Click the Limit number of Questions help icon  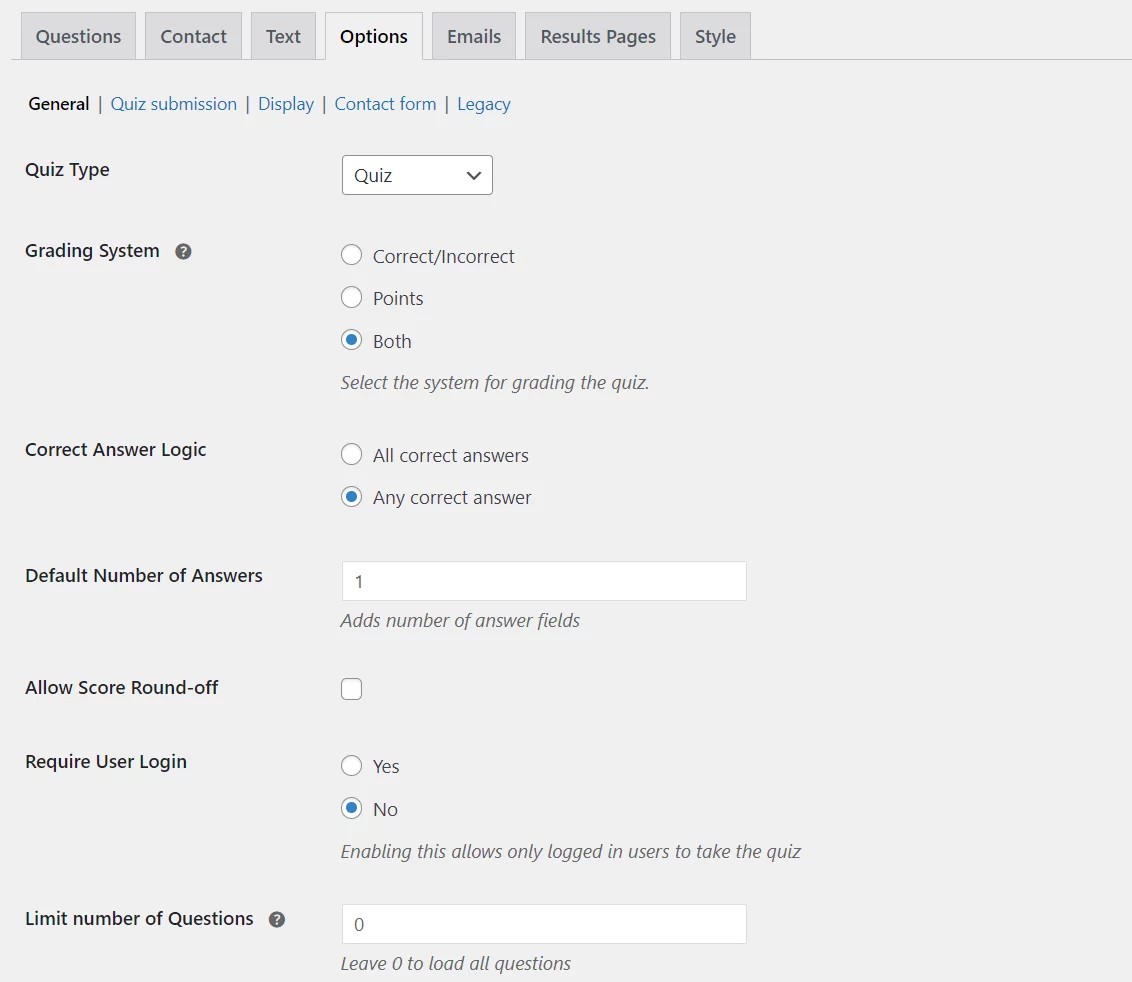[277, 919]
